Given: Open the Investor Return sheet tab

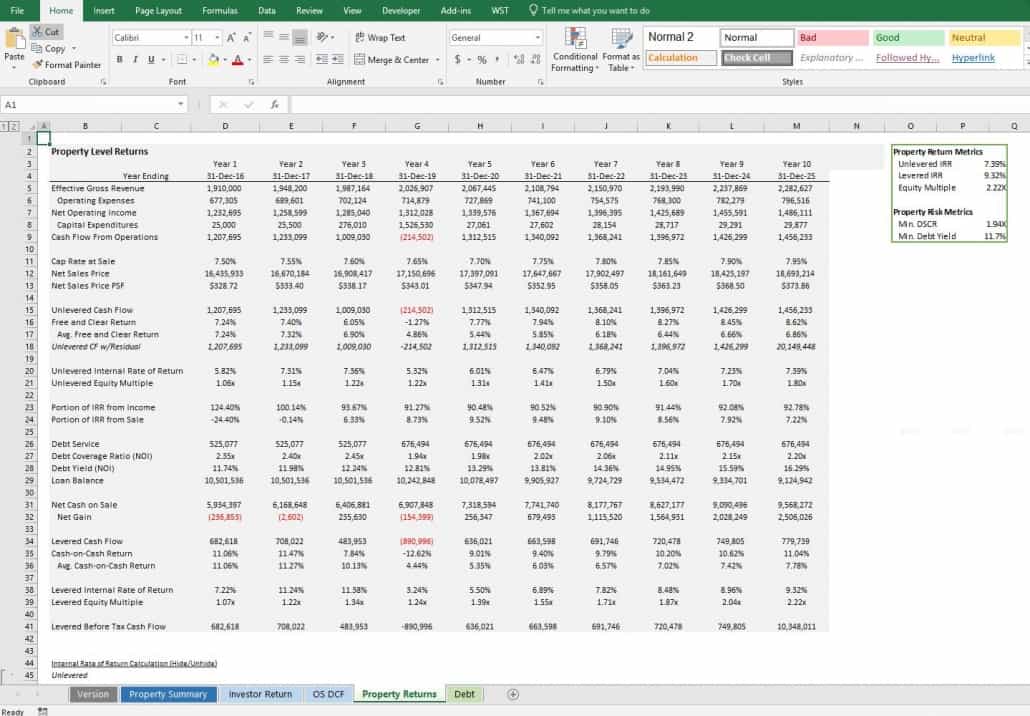Looking at the screenshot, I should 260,694.
